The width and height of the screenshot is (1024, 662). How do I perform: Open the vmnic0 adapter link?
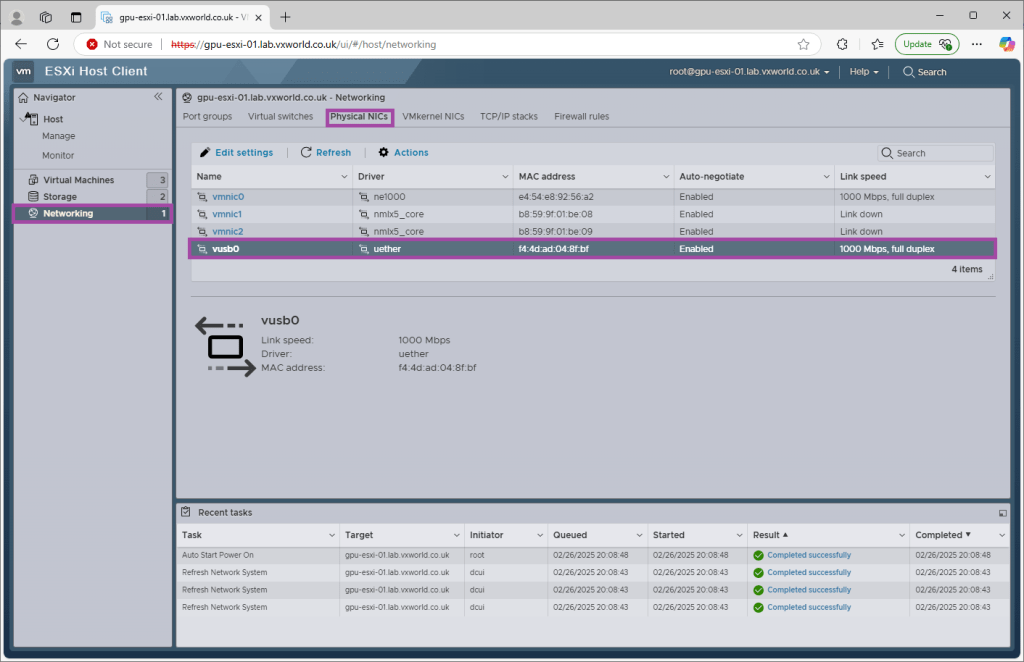(228, 197)
